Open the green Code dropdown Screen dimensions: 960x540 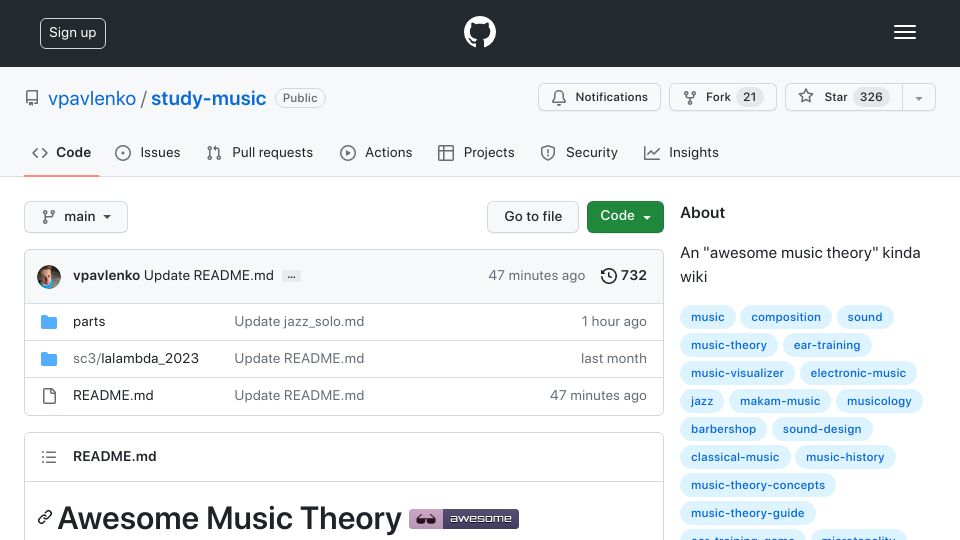pyautogui.click(x=625, y=217)
